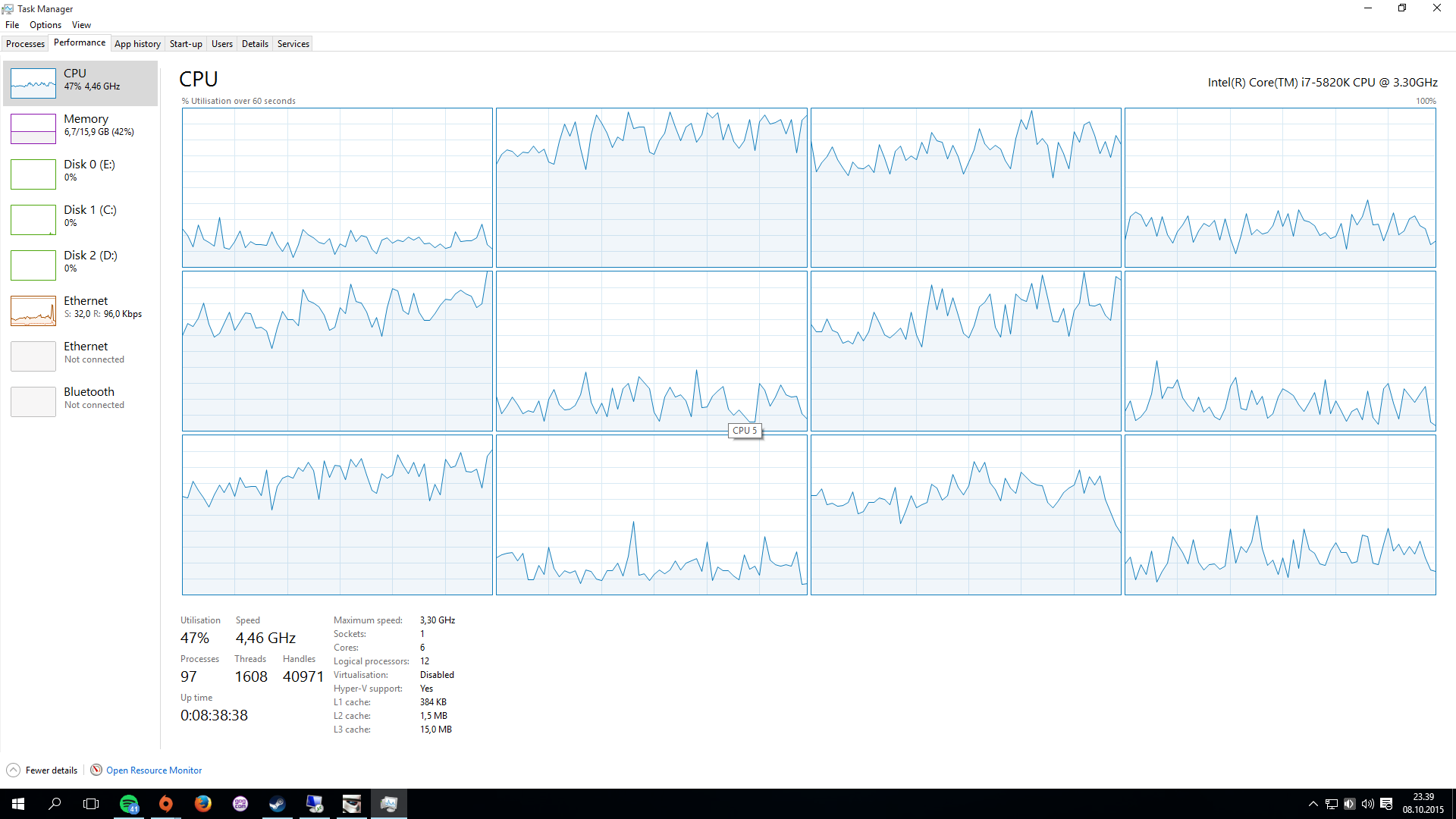1456x819 pixels.
Task: Click the Task Manager title bar icon
Action: tap(8, 8)
